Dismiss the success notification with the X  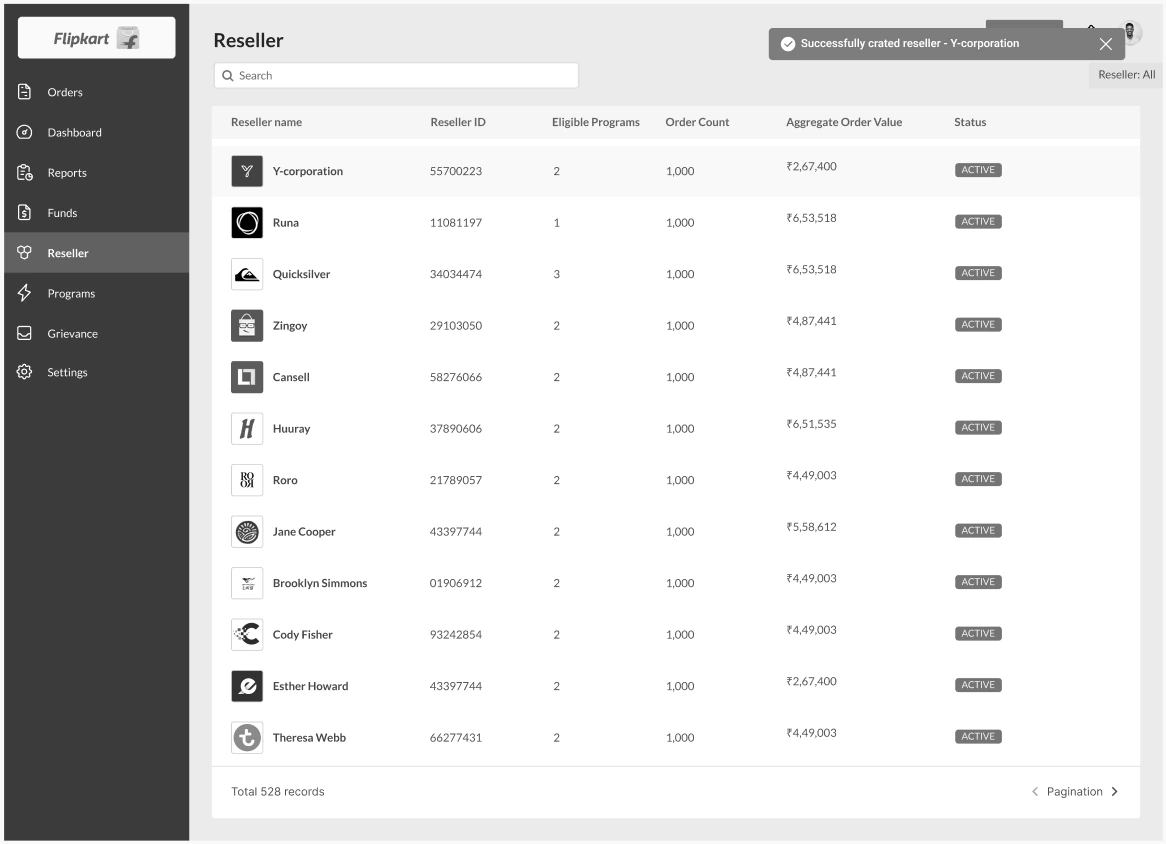(1106, 44)
